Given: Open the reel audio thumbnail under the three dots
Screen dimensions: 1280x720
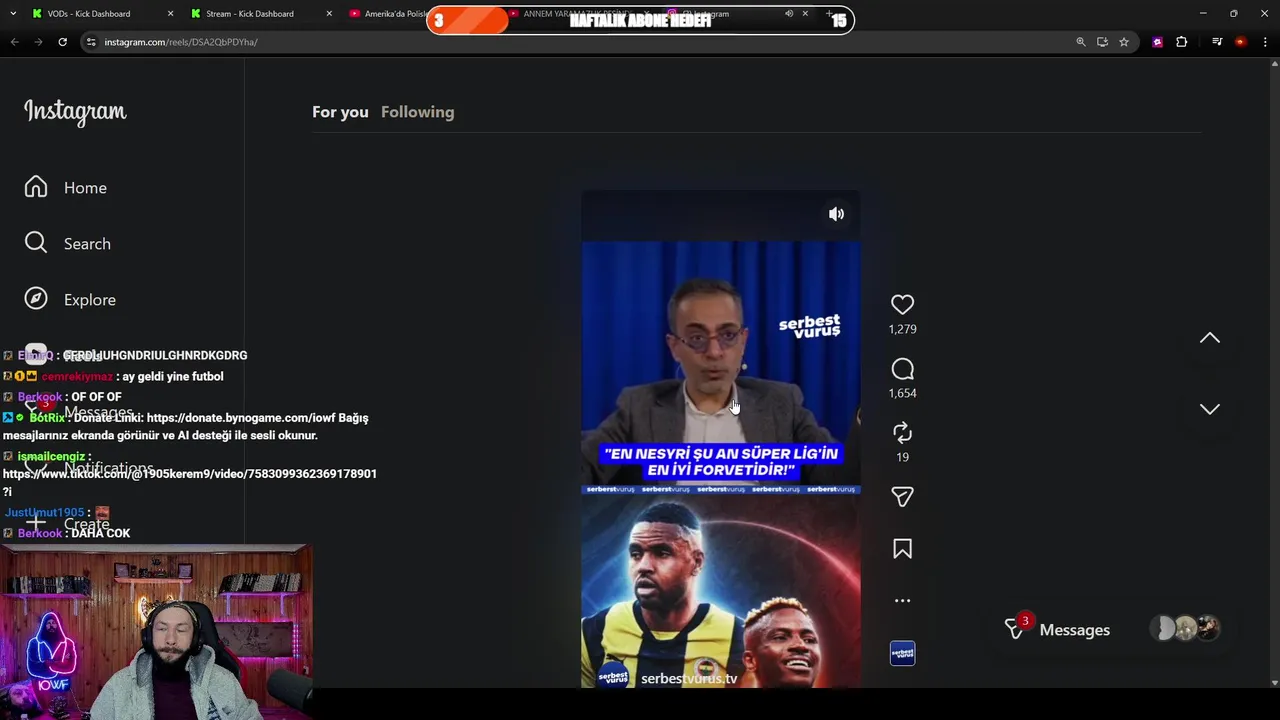Looking at the screenshot, I should click(x=902, y=654).
